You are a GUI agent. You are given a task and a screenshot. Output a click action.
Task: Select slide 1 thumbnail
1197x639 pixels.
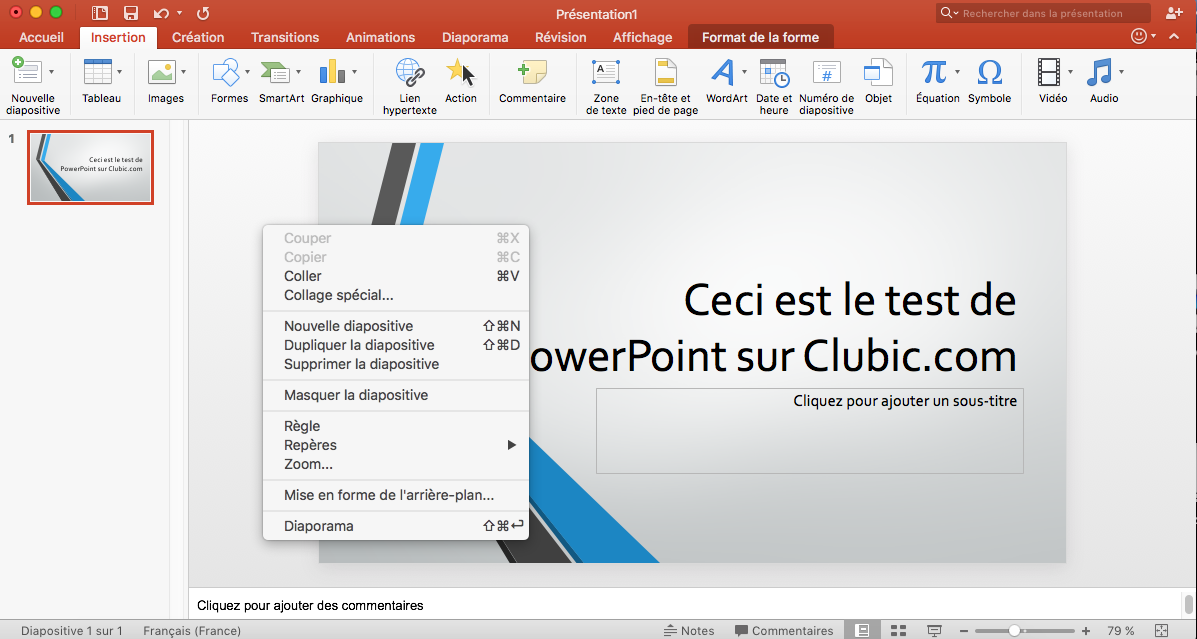tap(91, 167)
